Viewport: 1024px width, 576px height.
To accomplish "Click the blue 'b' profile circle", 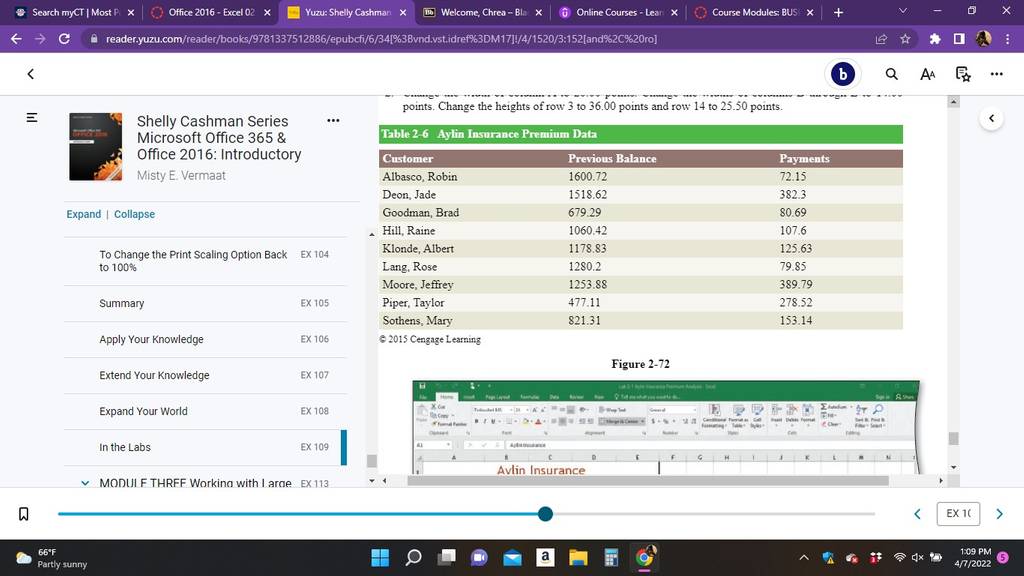I will (842, 74).
